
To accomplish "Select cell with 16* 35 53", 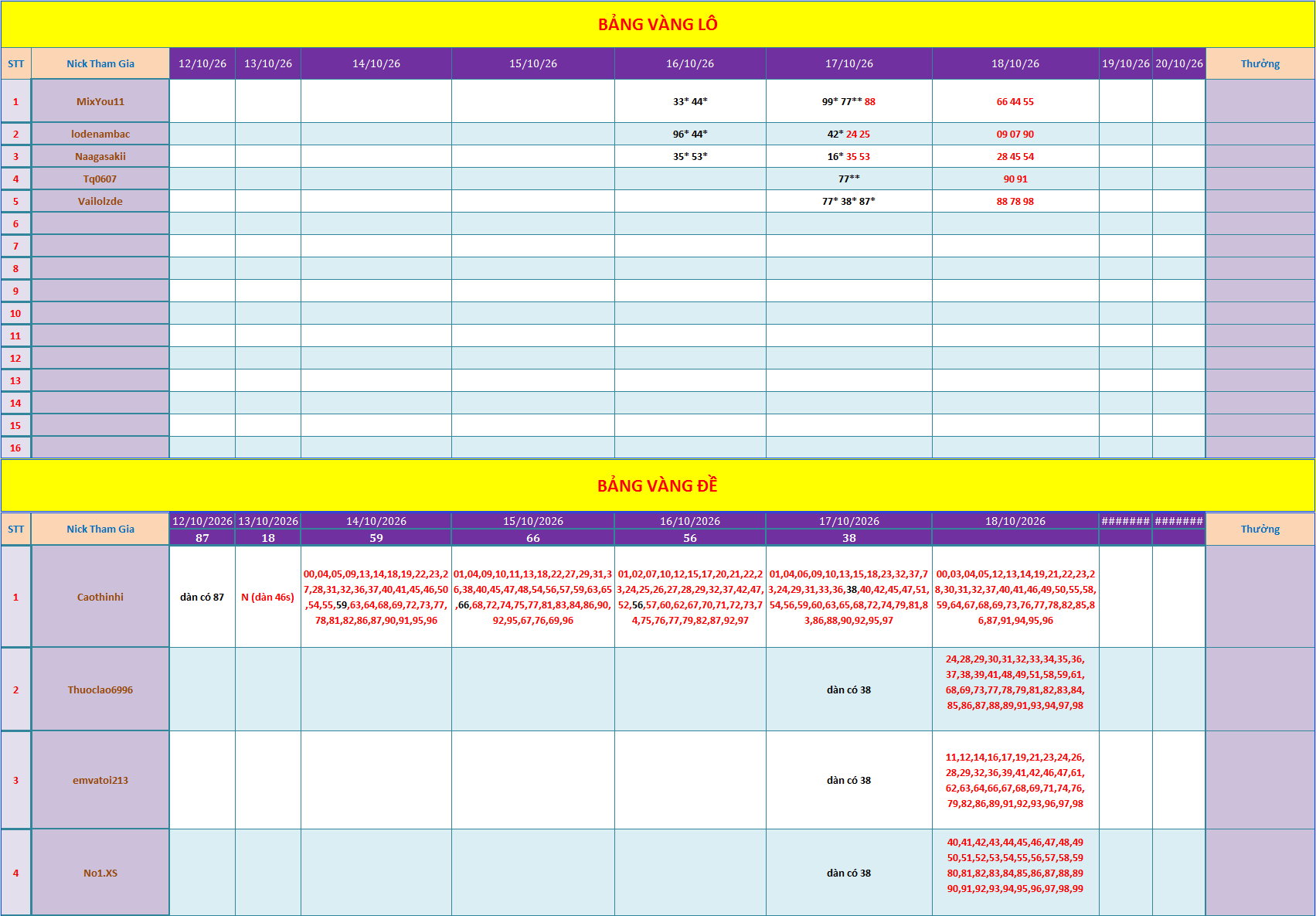I will (x=848, y=156).
